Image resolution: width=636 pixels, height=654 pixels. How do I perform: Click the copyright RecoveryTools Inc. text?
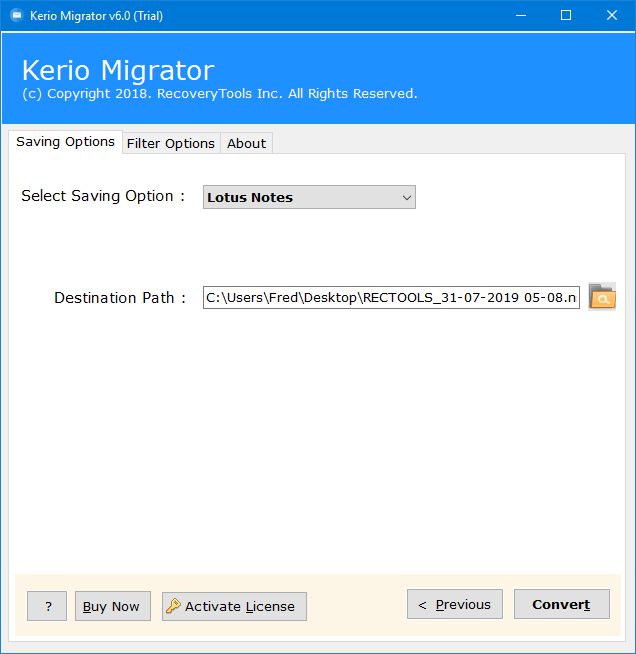point(220,94)
